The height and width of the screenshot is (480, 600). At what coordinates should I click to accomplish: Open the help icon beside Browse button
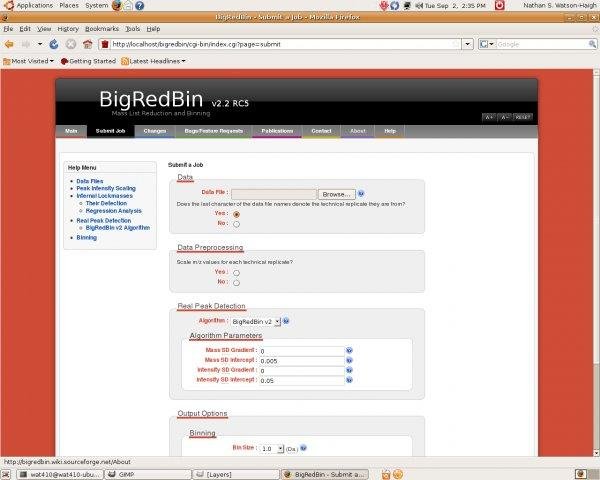coord(361,194)
